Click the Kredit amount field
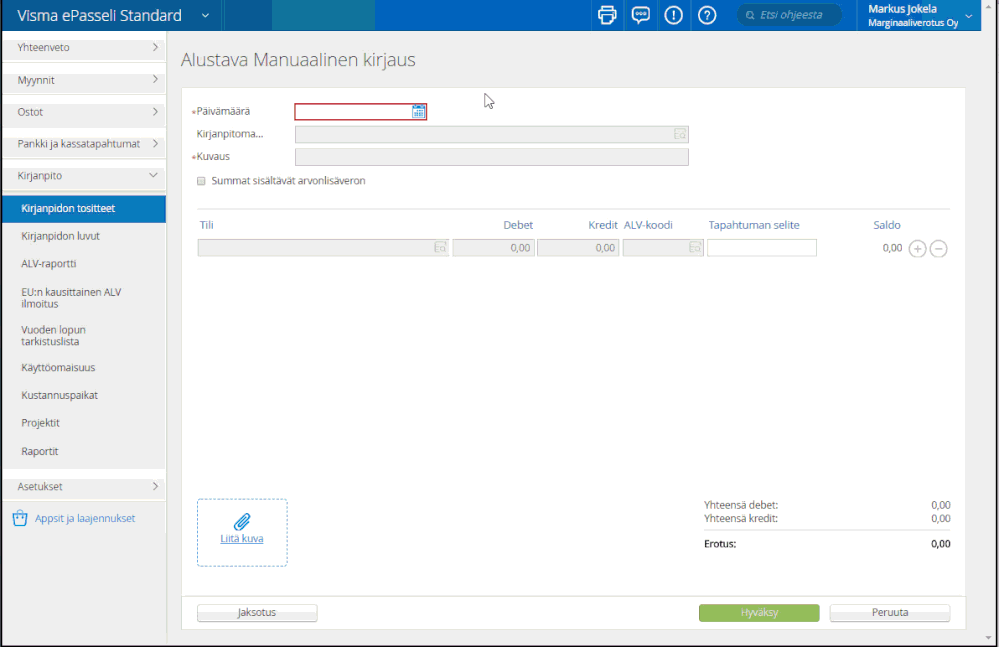The width and height of the screenshot is (999, 647). pos(578,248)
